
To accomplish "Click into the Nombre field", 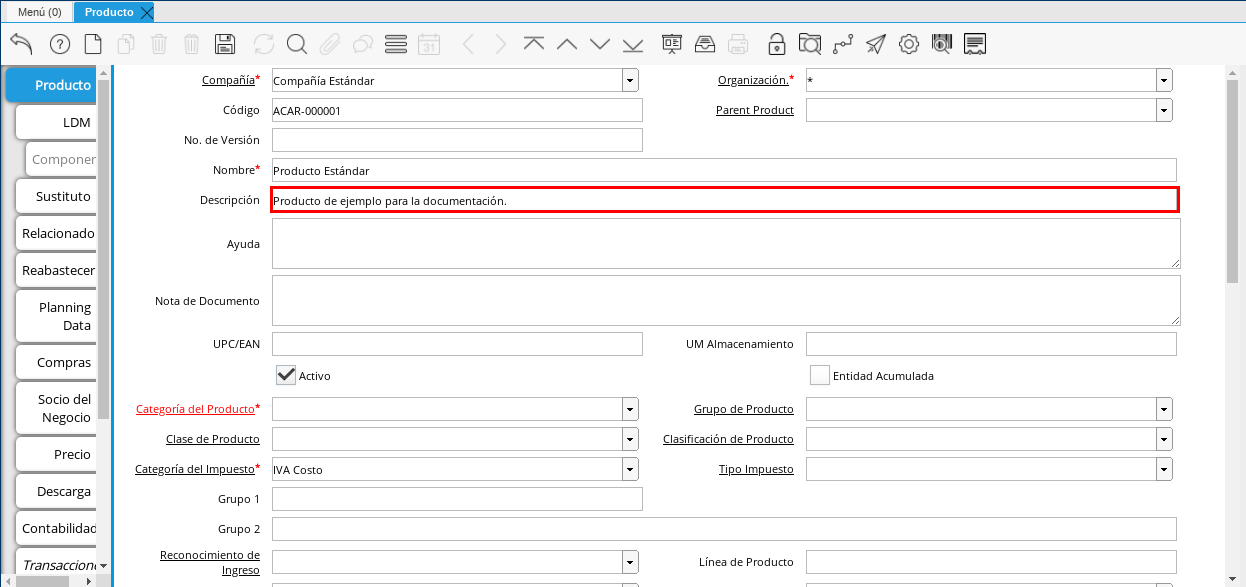I will (724, 170).
